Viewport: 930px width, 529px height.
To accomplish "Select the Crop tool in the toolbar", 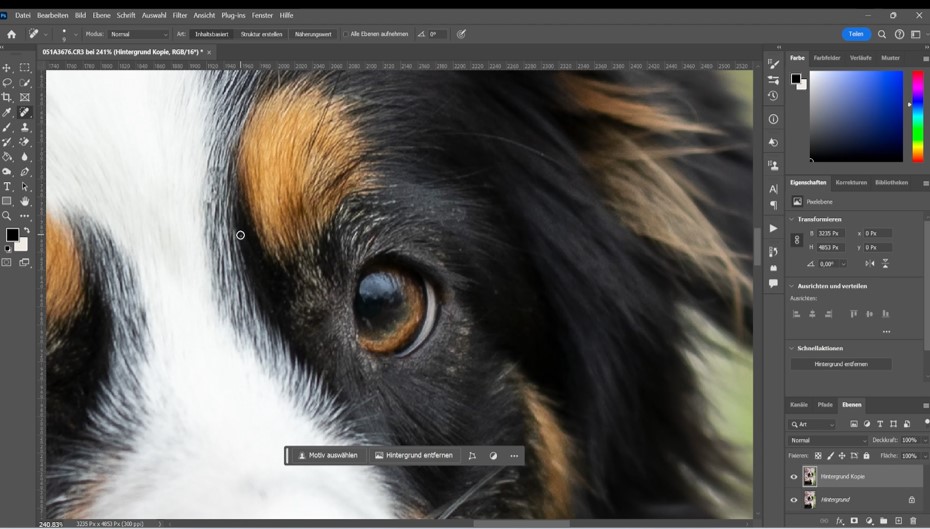I will (7, 97).
